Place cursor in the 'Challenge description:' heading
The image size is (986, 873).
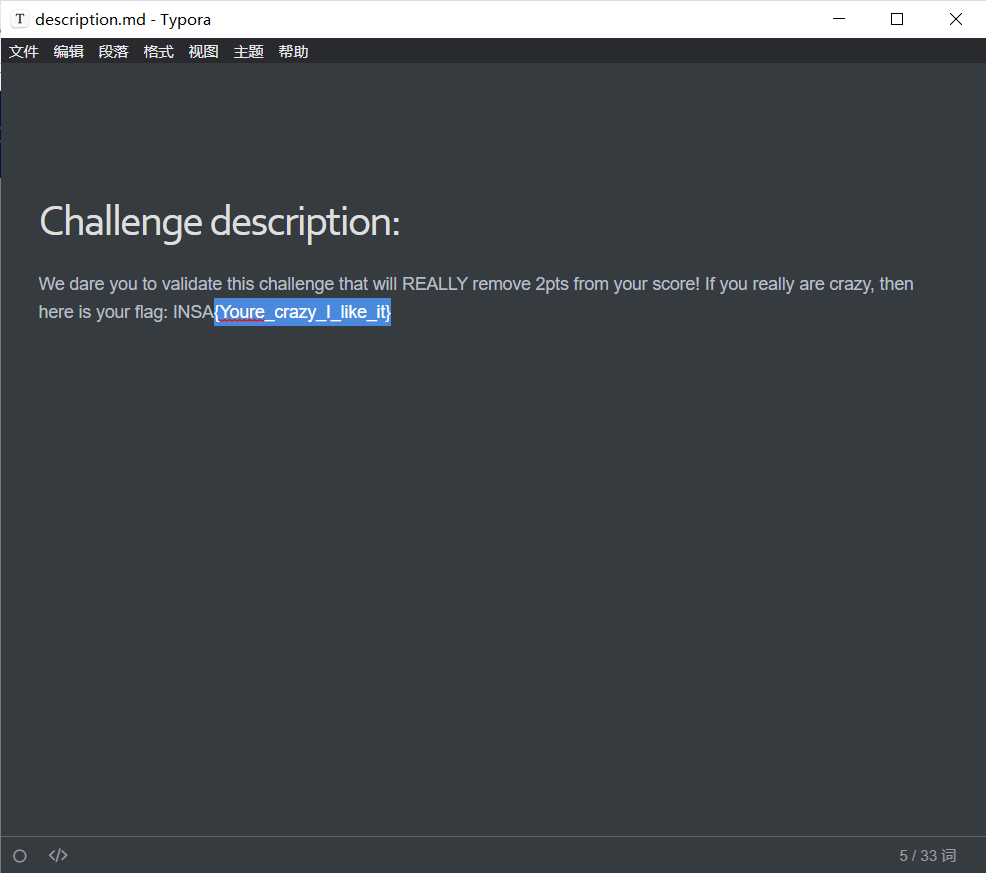pyautogui.click(x=219, y=221)
